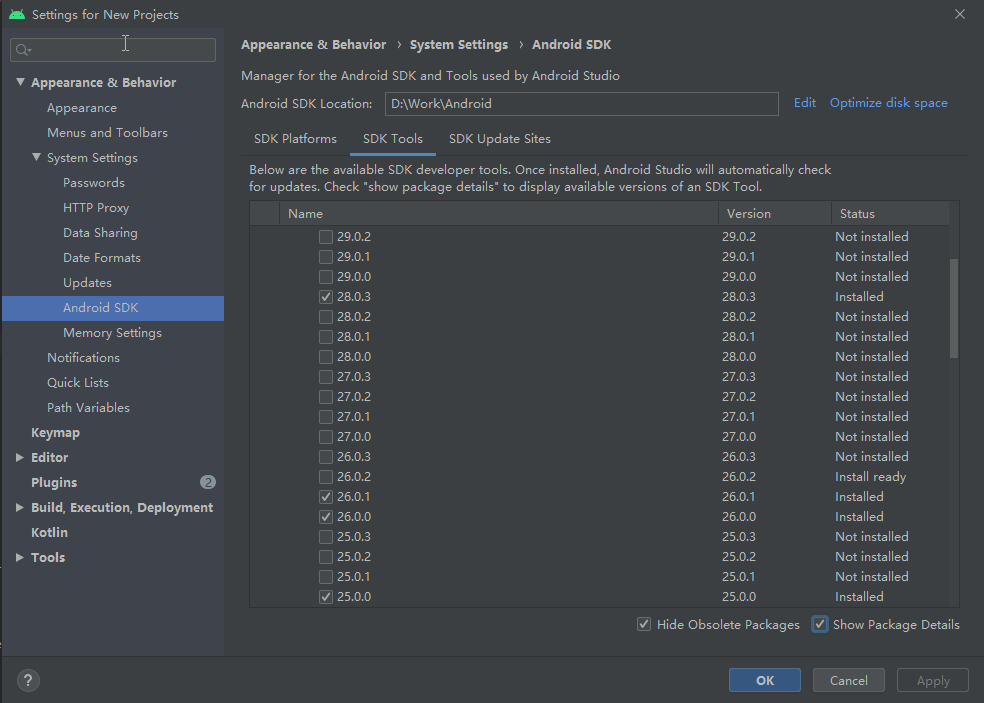Open Notifications settings
Image resolution: width=984 pixels, height=703 pixels.
pyautogui.click(x=83, y=358)
